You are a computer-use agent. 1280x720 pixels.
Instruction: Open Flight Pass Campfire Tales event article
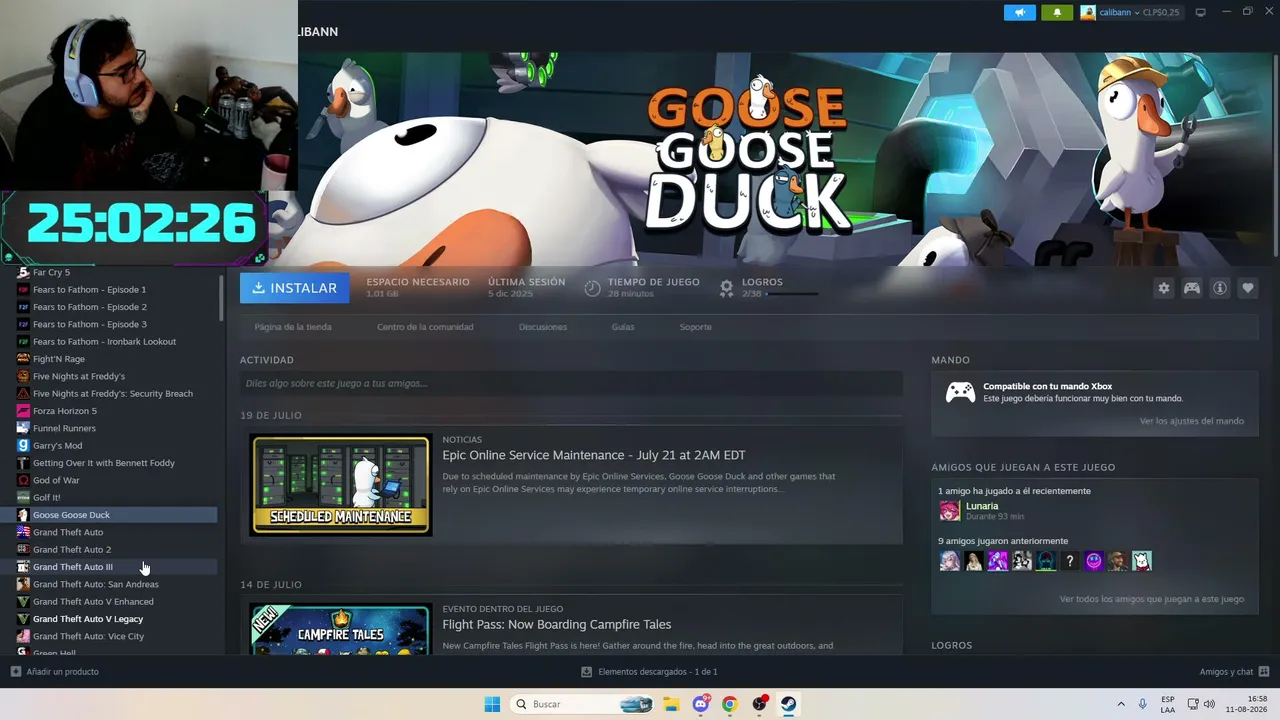[557, 625]
